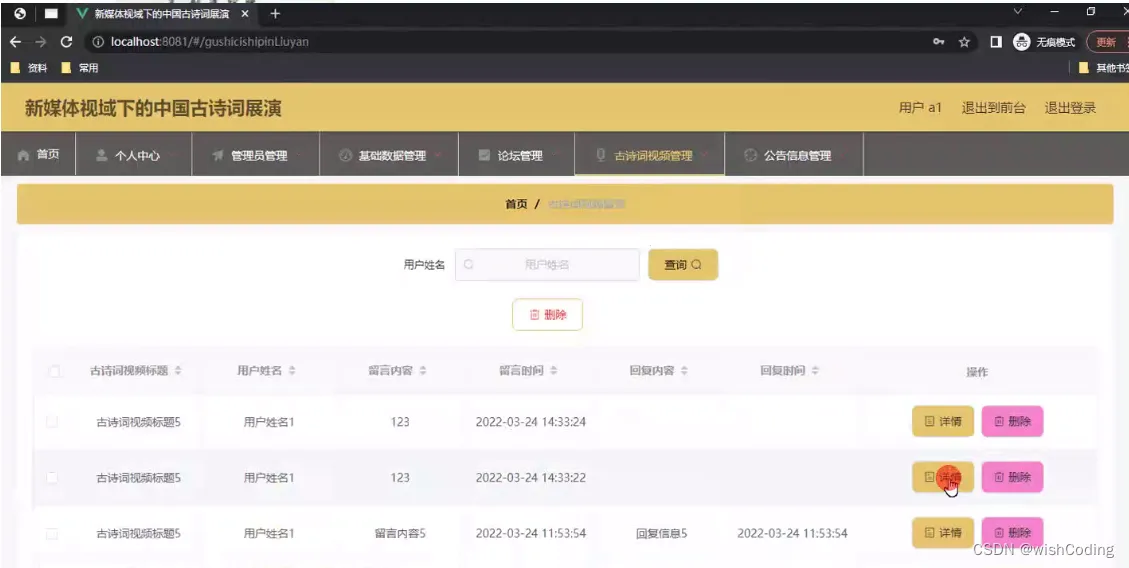Open the incognito mode profile icon
This screenshot has width=1129, height=568.
click(x=1021, y=42)
